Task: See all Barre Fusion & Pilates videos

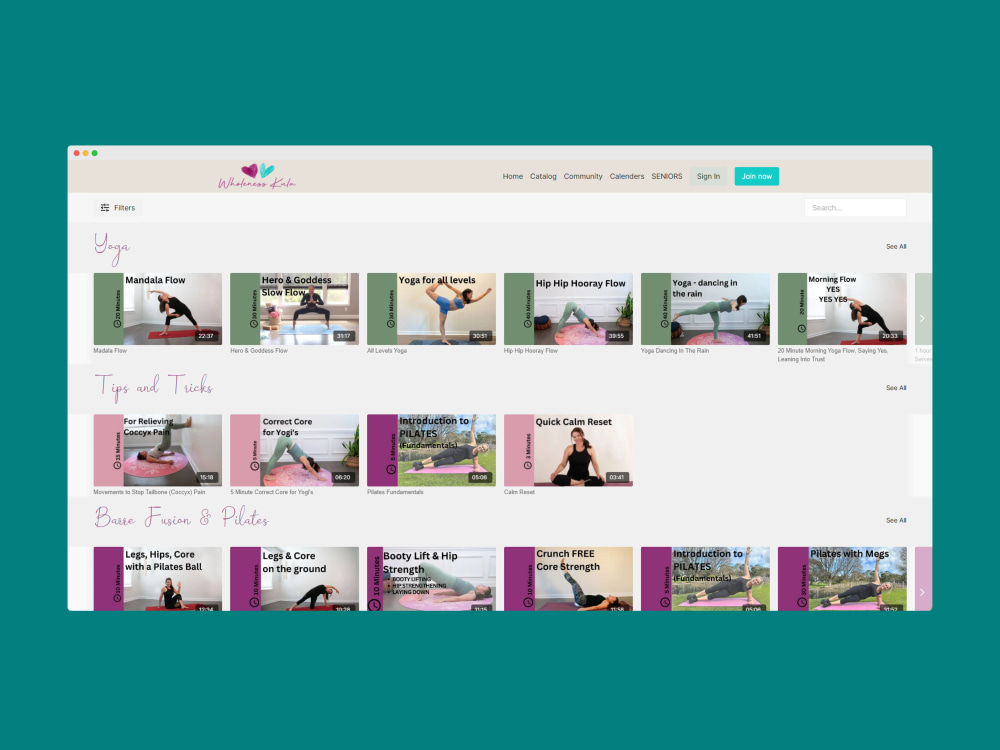Action: point(895,520)
